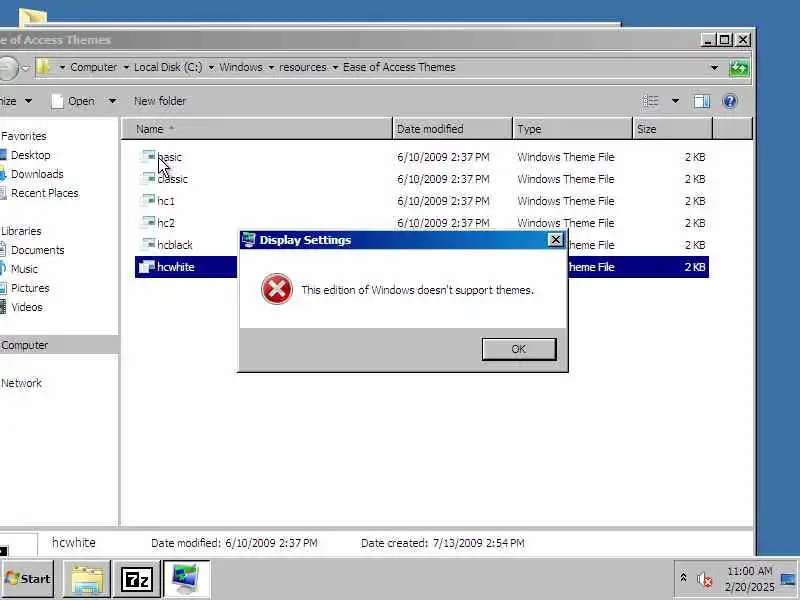The height and width of the screenshot is (600, 800).
Task: Select Network in navigation pane
Action: tap(21, 383)
